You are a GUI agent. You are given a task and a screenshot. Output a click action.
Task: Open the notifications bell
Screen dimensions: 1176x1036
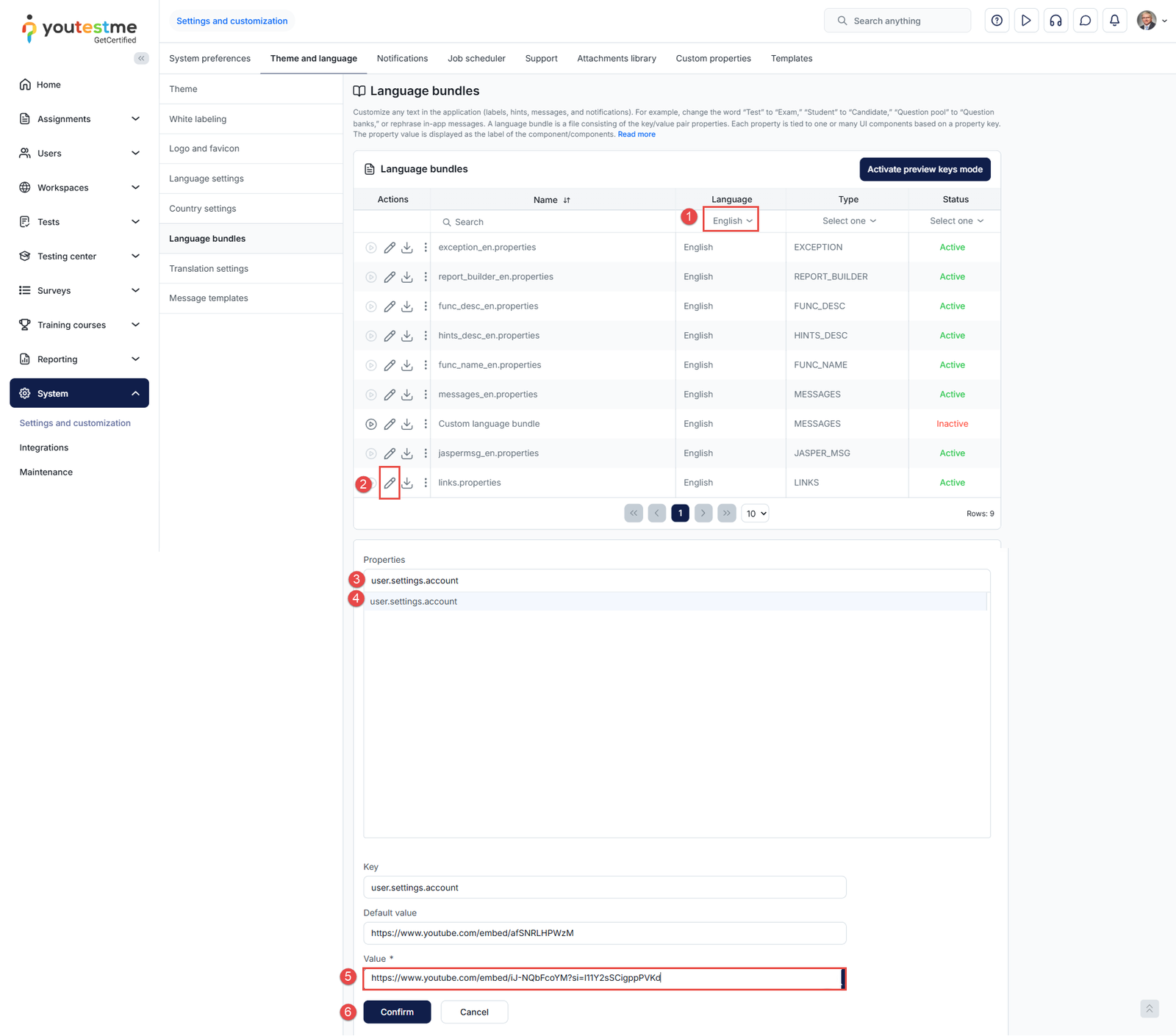pos(1114,21)
